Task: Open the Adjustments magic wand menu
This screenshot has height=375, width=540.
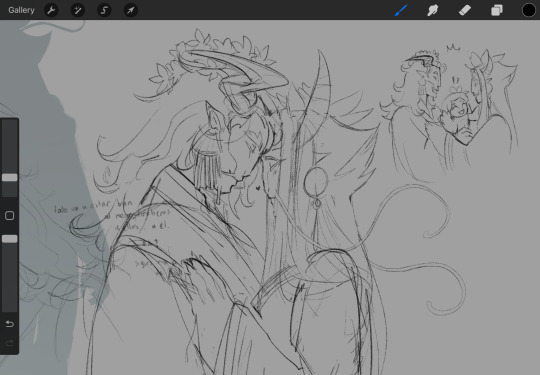Action: [x=77, y=10]
